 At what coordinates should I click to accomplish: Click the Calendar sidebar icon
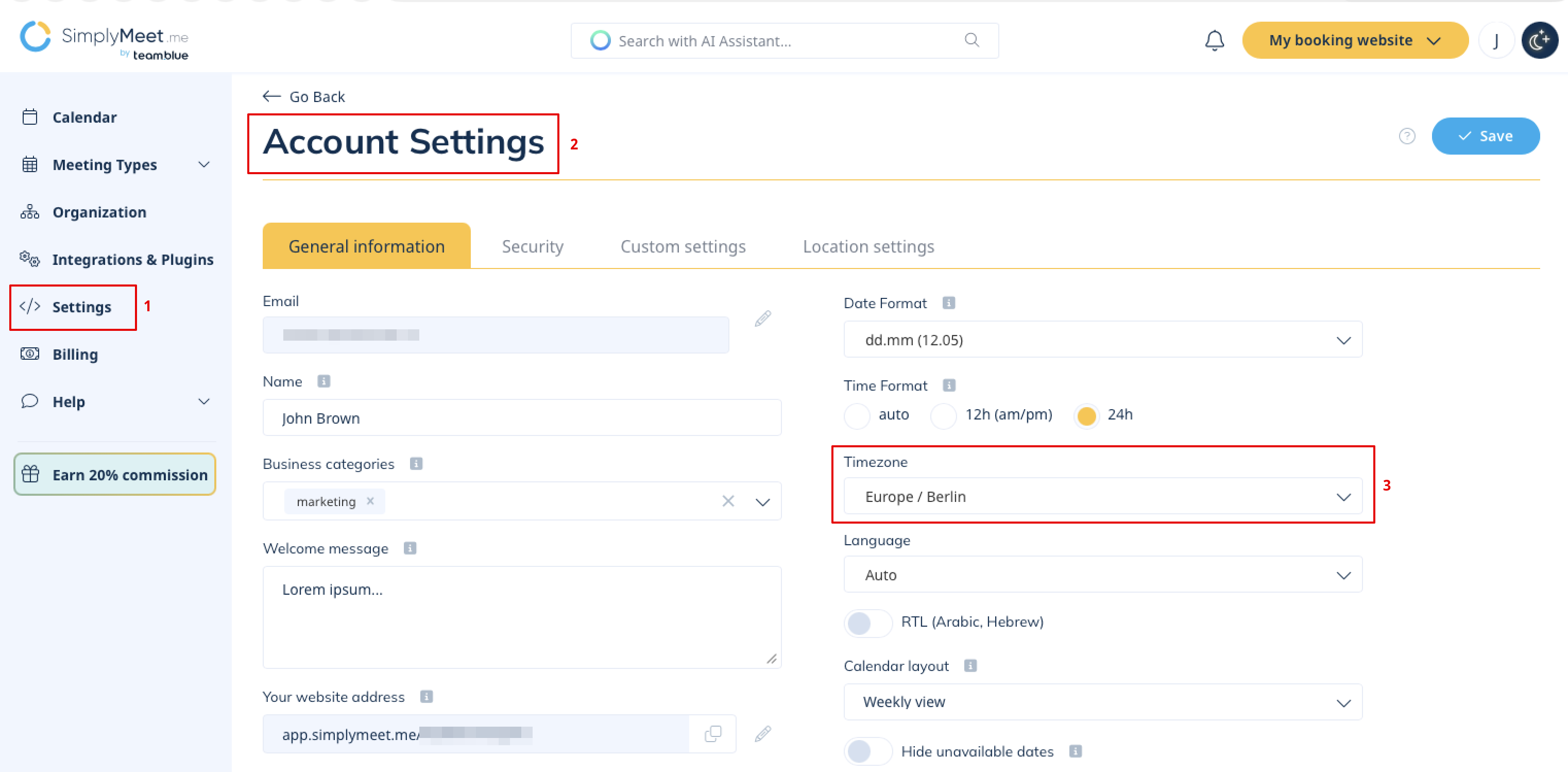30,117
